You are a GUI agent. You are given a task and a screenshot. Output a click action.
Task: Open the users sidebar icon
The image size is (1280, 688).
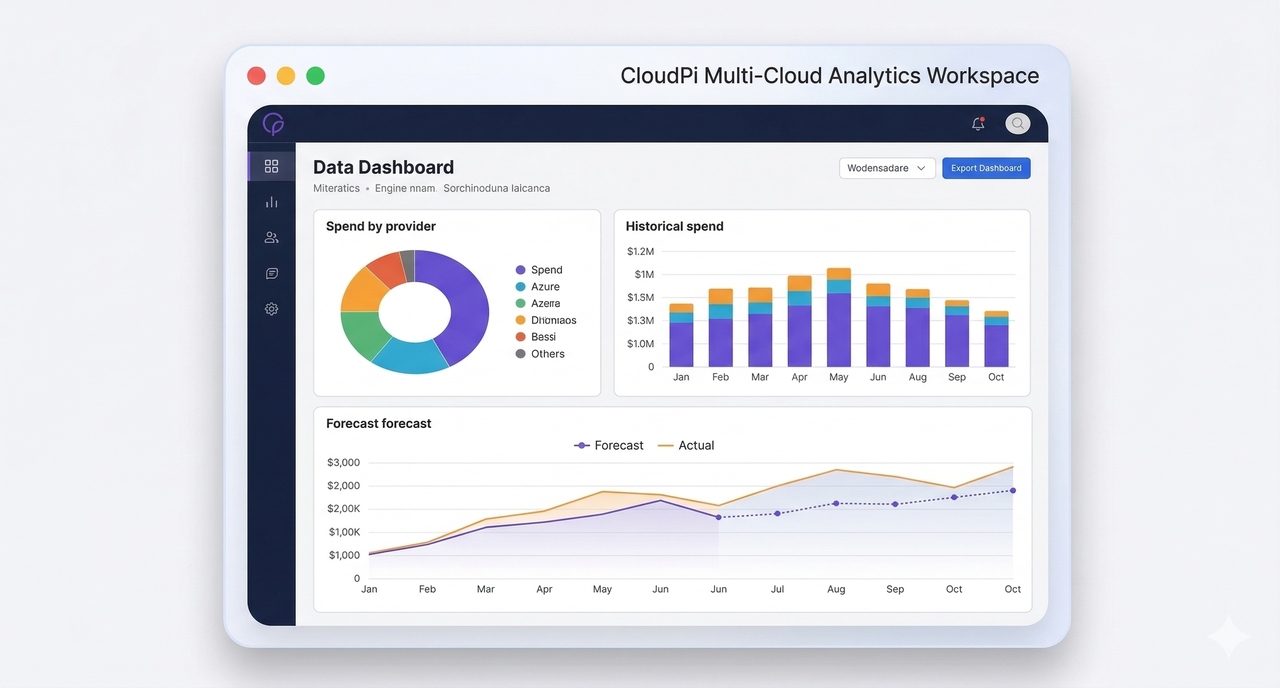click(x=271, y=238)
